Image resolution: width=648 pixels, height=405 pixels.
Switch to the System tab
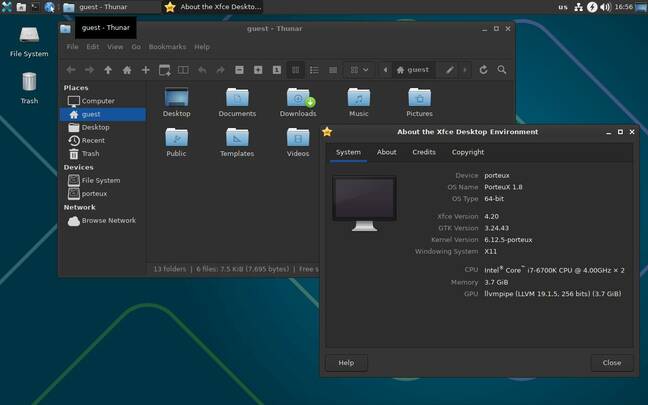point(348,152)
